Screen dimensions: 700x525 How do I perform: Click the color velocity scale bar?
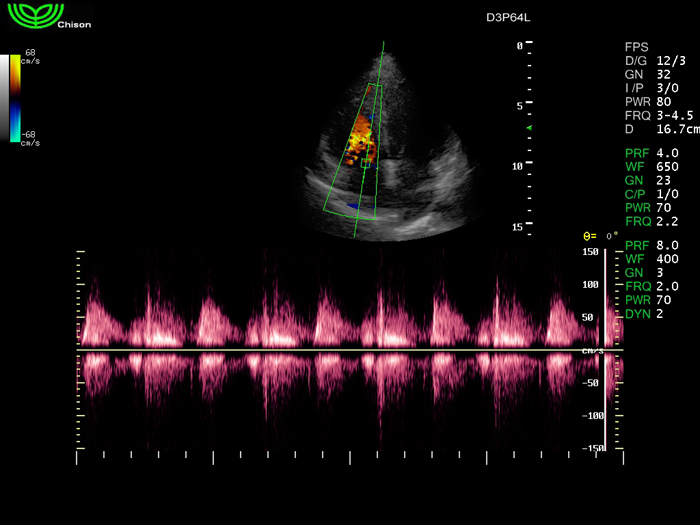tap(15, 97)
